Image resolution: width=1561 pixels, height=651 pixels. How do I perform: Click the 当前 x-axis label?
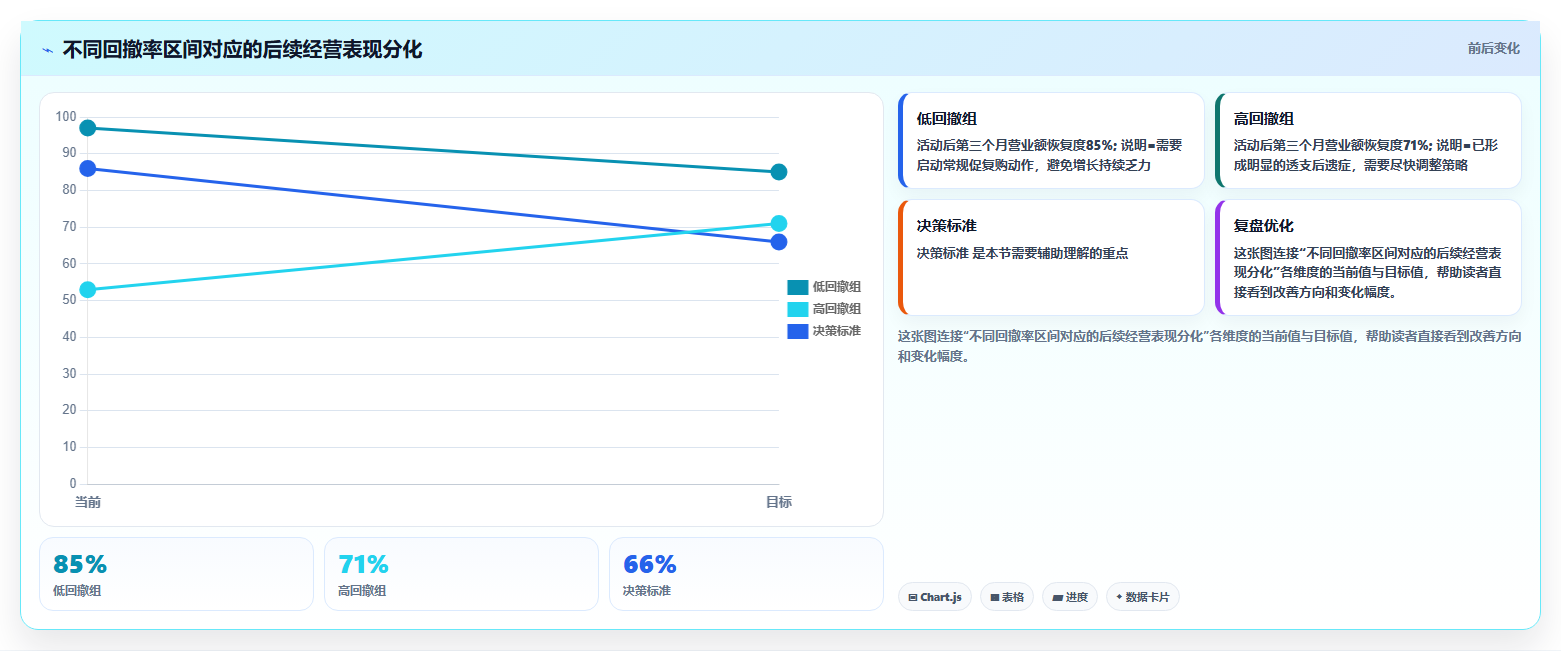click(x=88, y=502)
